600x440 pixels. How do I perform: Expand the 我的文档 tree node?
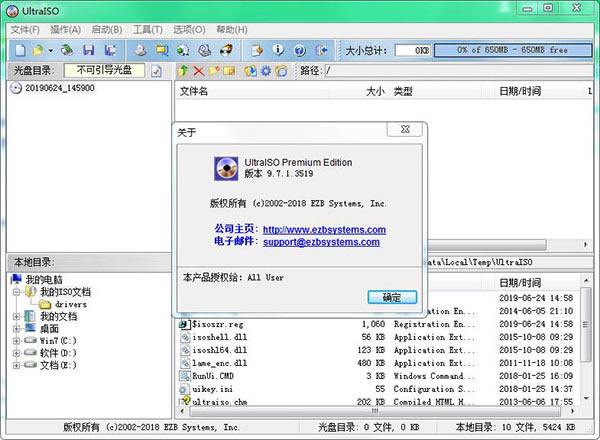pyautogui.click(x=16, y=316)
